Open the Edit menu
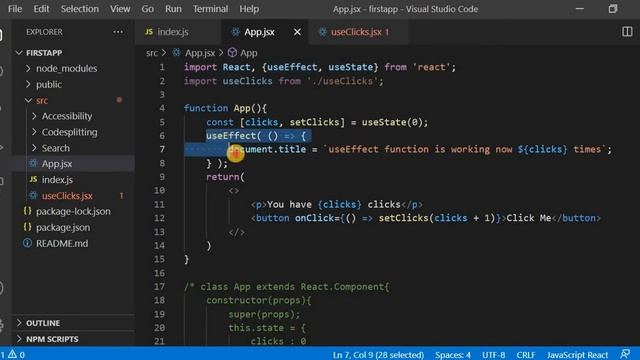This screenshot has width=640, height=360. click(x=41, y=9)
